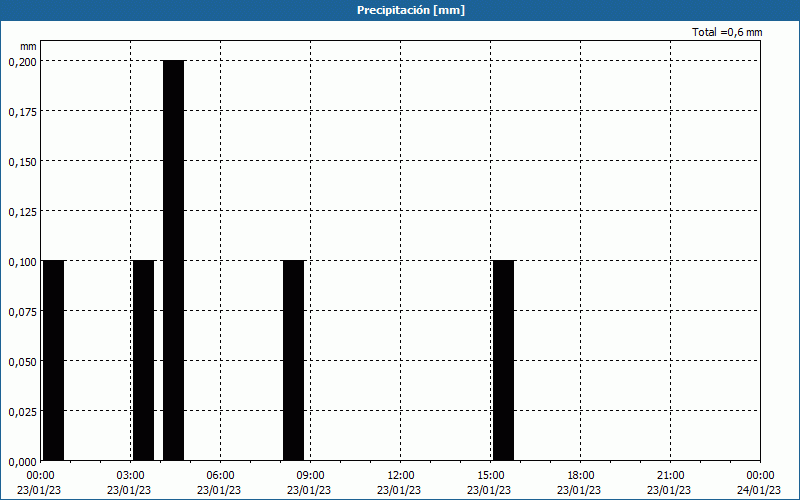Click the 0,150 y-axis label

[x=22, y=162]
